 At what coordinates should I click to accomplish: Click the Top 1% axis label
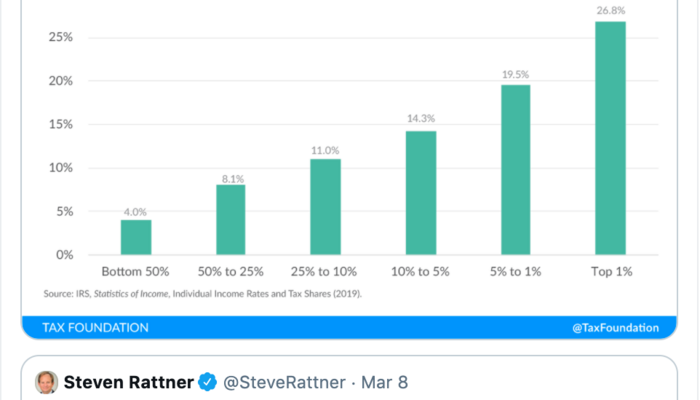tap(610, 272)
